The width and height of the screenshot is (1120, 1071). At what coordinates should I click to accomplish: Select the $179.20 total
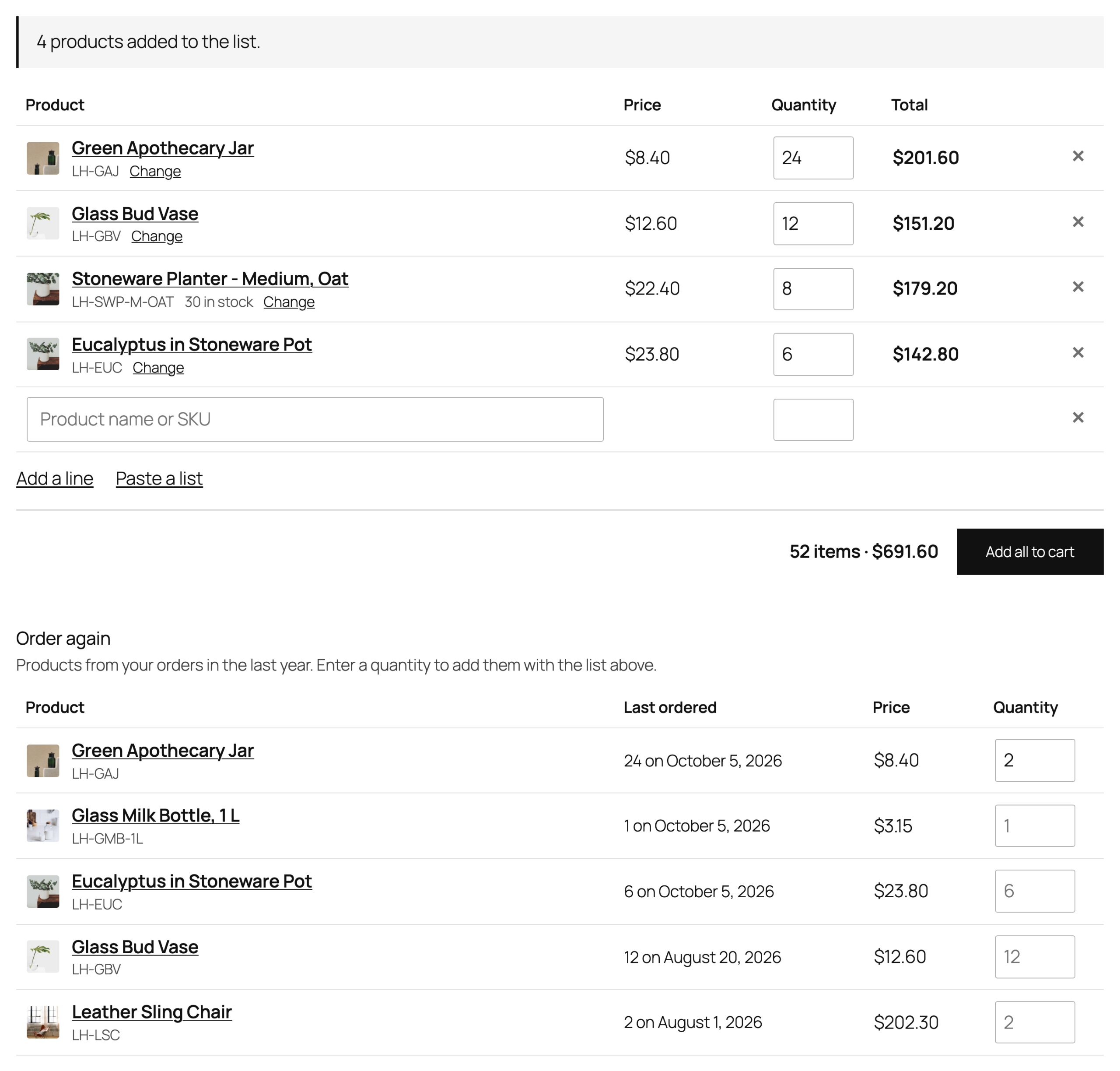pyautogui.click(x=925, y=288)
